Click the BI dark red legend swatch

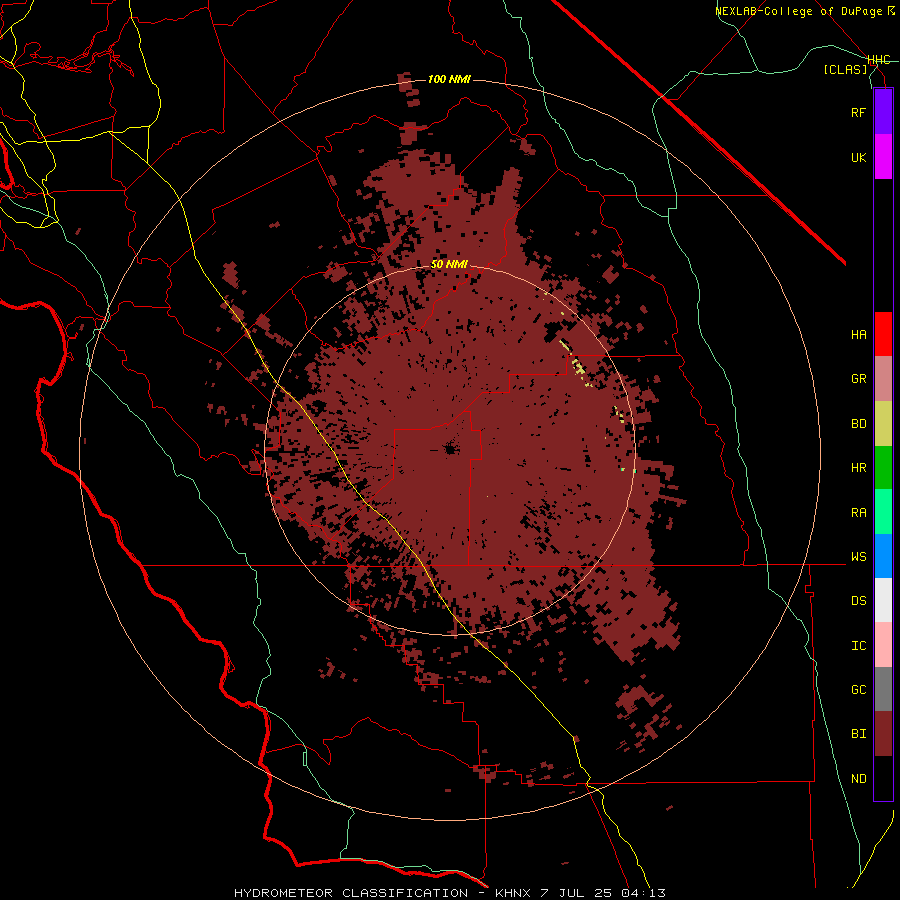click(883, 734)
